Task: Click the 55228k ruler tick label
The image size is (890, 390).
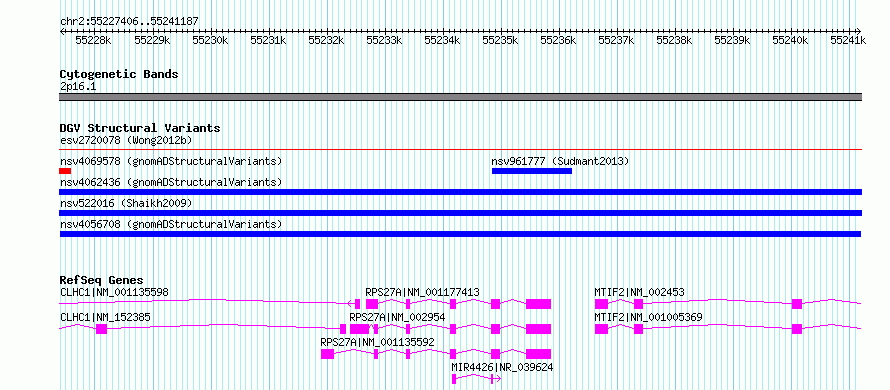Action: (x=94, y=40)
